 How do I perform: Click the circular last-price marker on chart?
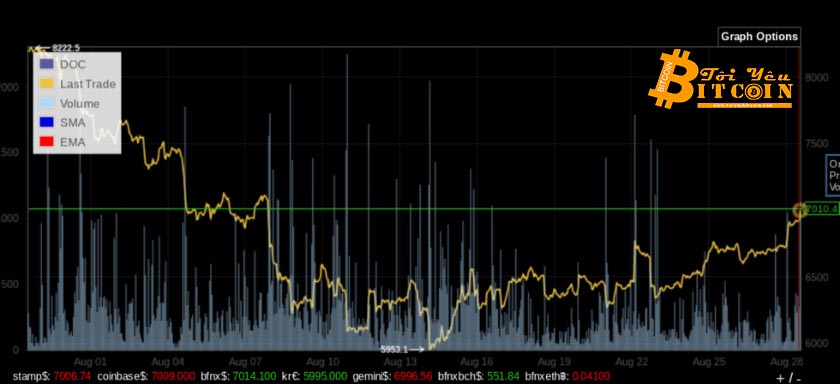(x=800, y=209)
